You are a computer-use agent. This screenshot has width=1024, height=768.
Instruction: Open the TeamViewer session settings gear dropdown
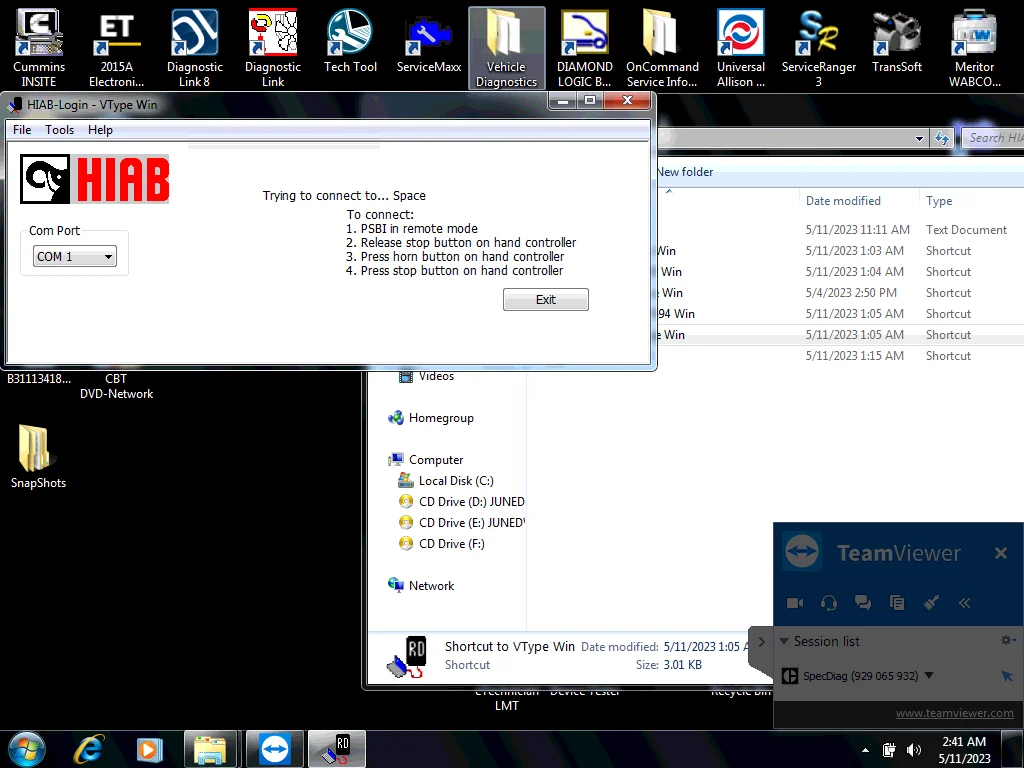(1007, 641)
